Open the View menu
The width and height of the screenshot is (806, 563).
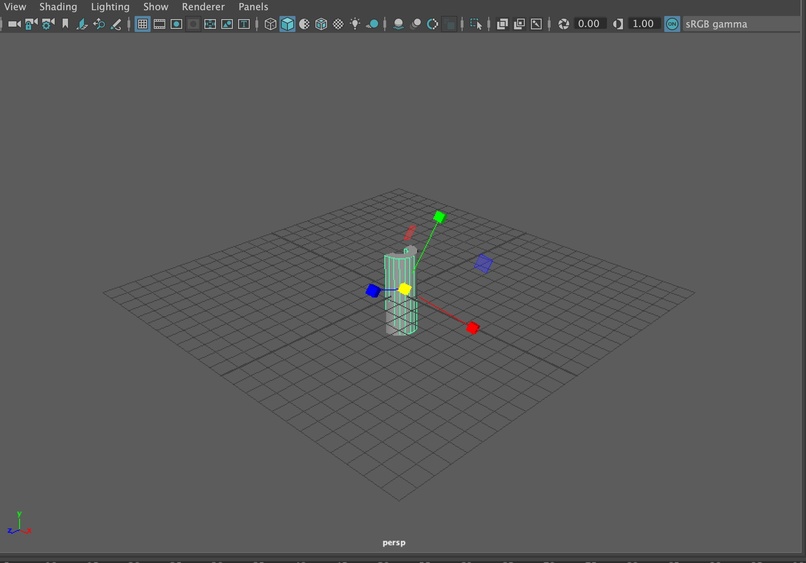pos(14,7)
